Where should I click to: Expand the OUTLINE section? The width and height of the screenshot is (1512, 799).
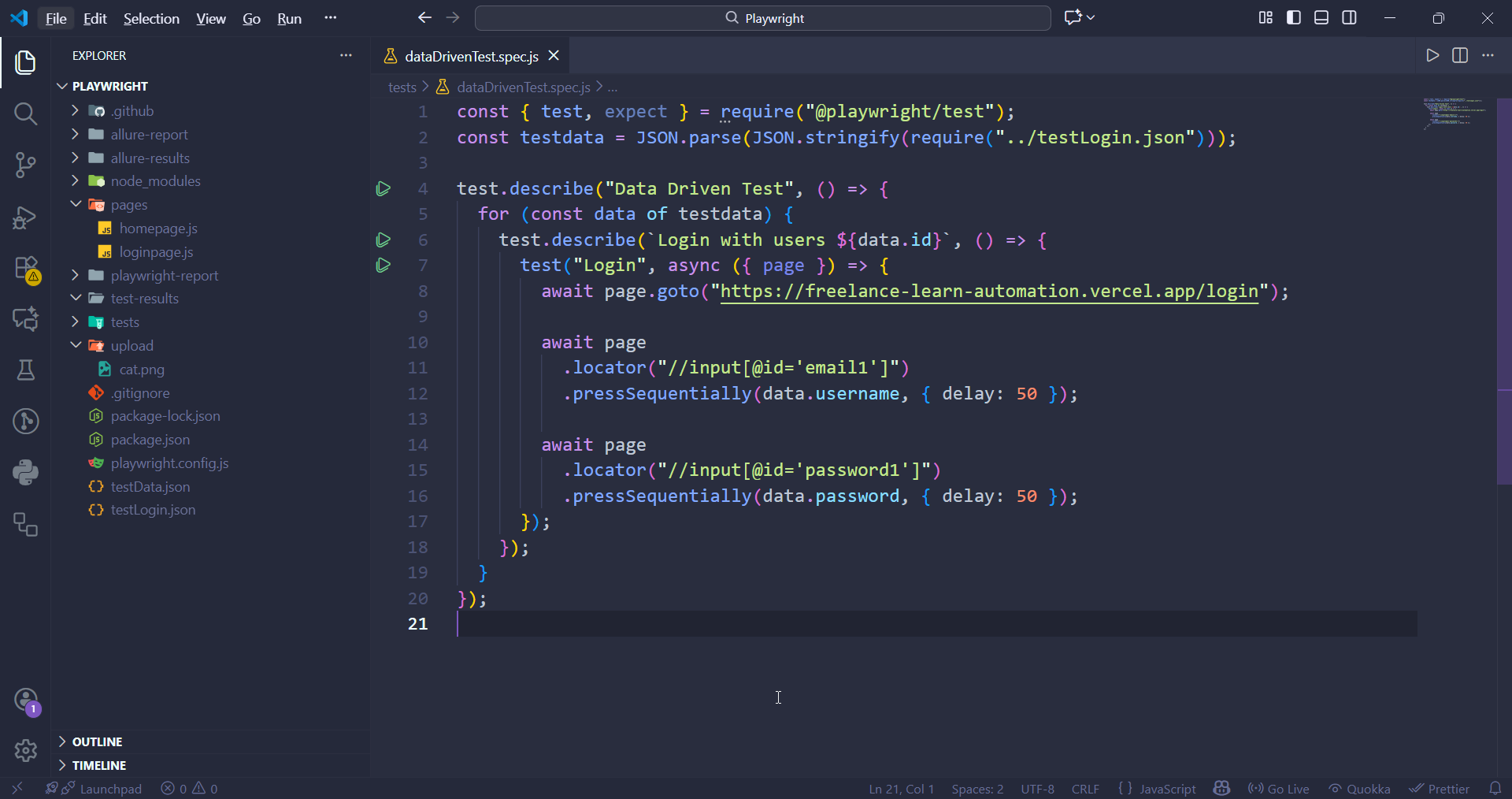97,741
